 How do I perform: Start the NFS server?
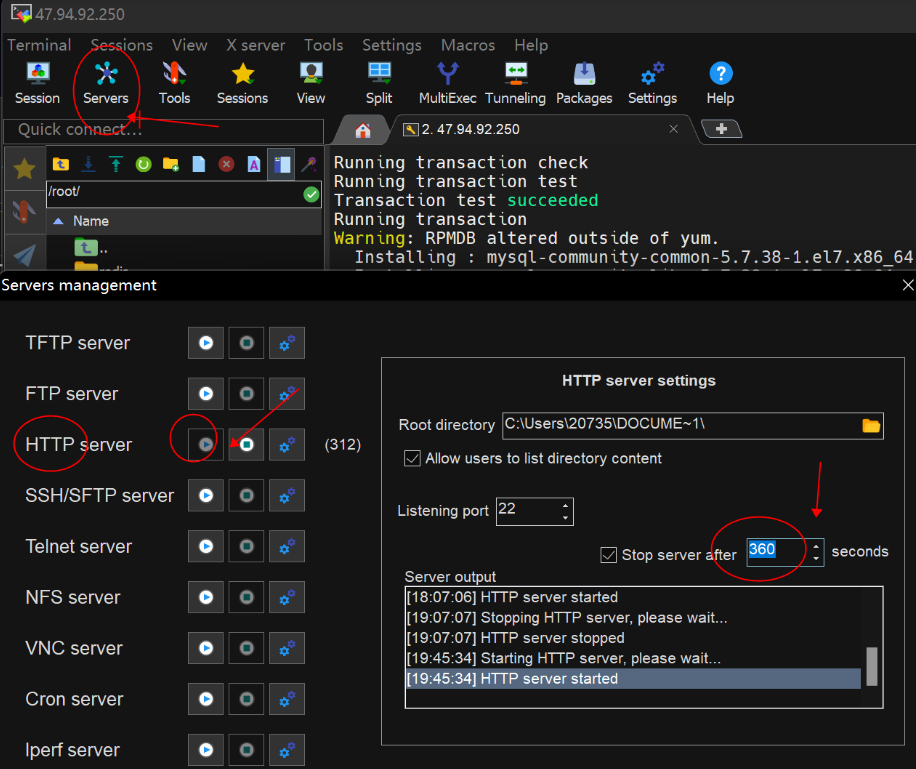point(206,597)
